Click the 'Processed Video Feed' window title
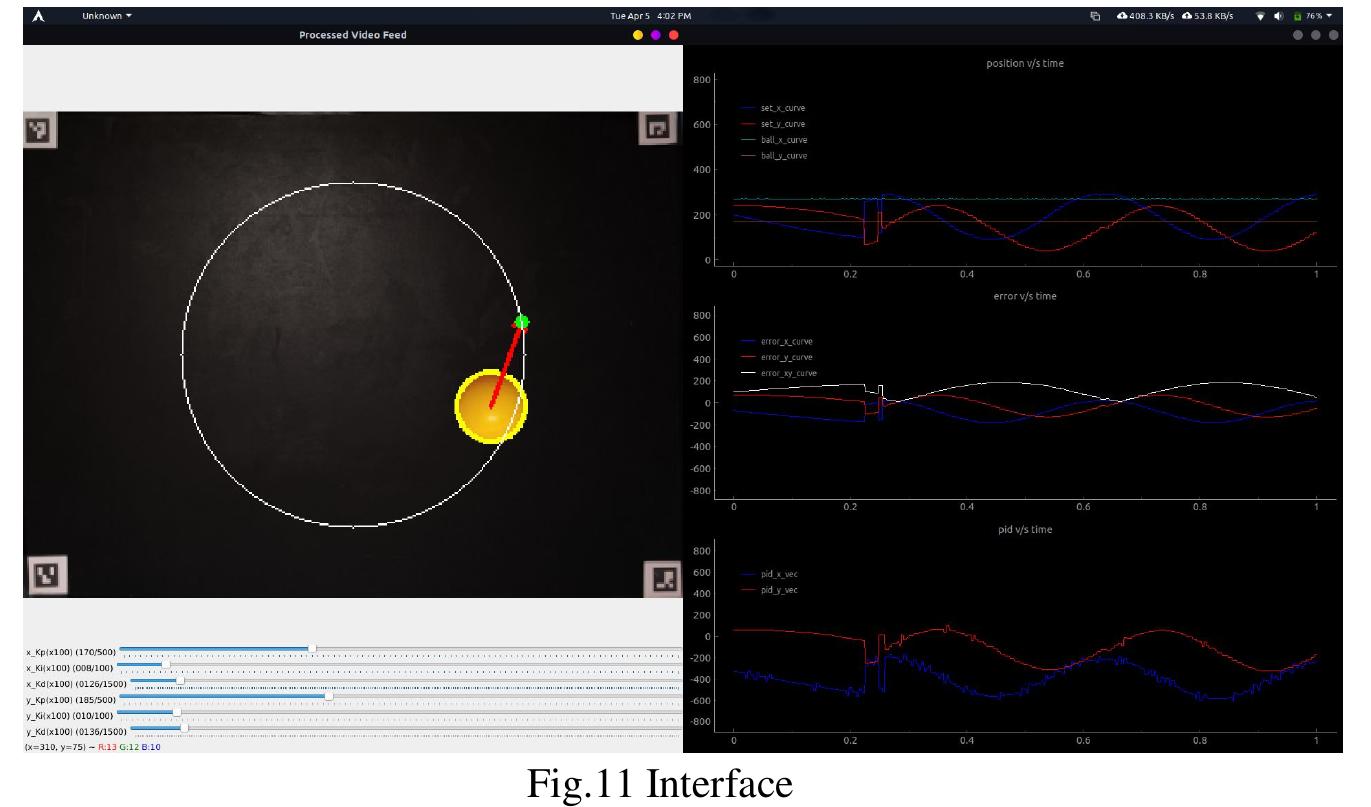This screenshot has height=807, width=1371. pos(353,35)
